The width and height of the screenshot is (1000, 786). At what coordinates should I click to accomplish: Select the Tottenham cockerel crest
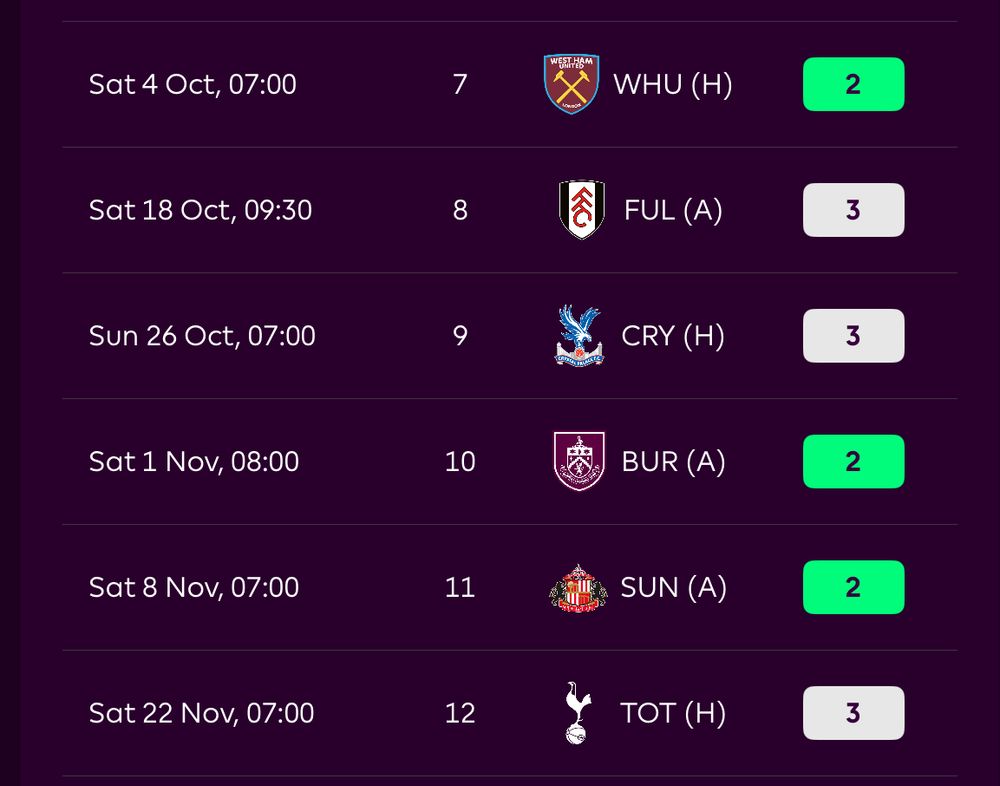[x=578, y=713]
